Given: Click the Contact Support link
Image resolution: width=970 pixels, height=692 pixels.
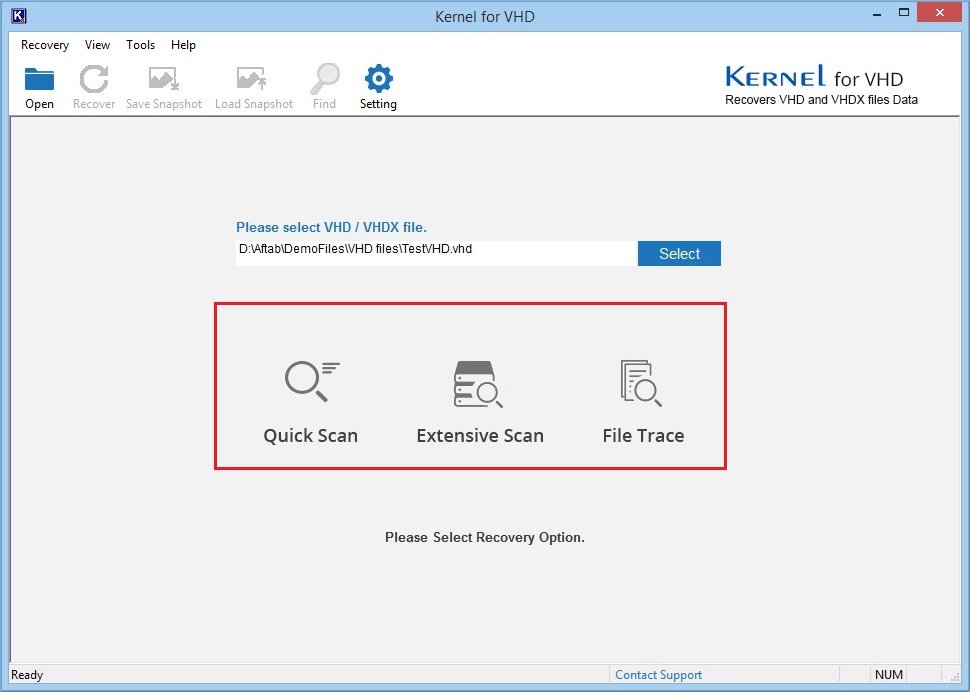Looking at the screenshot, I should [658, 675].
